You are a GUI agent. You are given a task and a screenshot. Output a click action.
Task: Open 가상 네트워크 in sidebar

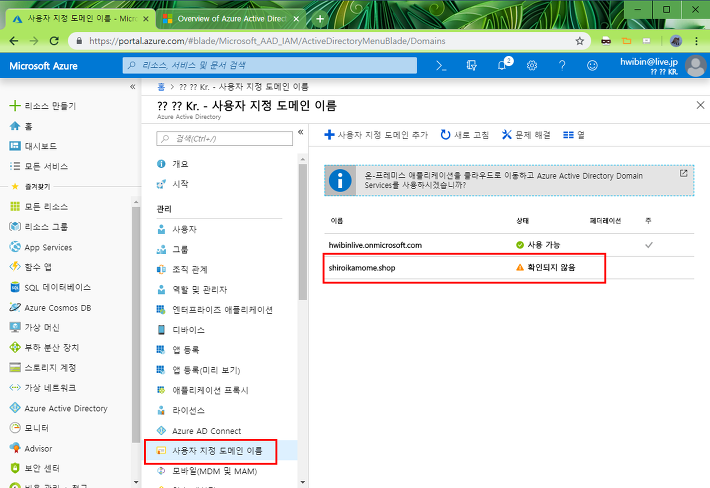[x=43, y=388]
